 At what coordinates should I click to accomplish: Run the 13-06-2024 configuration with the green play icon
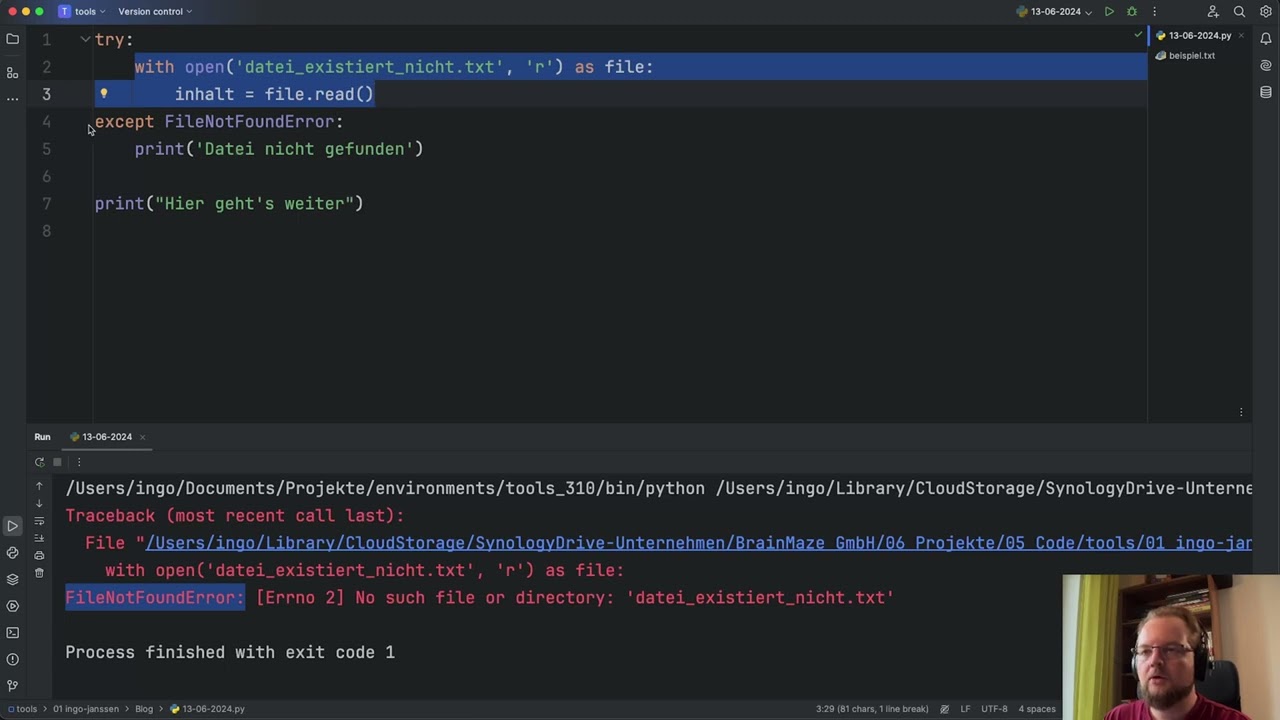tap(1109, 12)
